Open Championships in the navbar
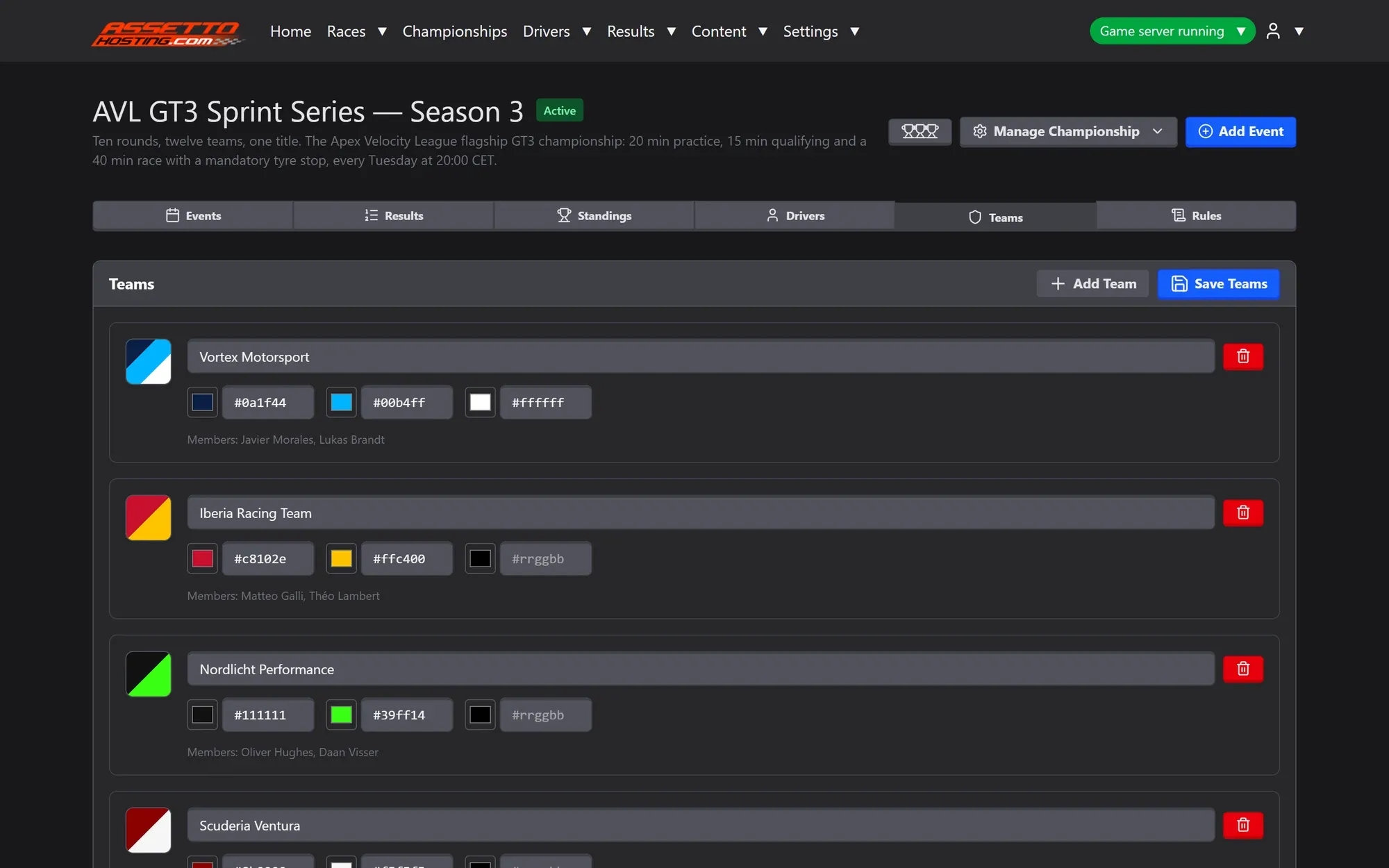Image resolution: width=1389 pixels, height=868 pixels. click(x=455, y=31)
